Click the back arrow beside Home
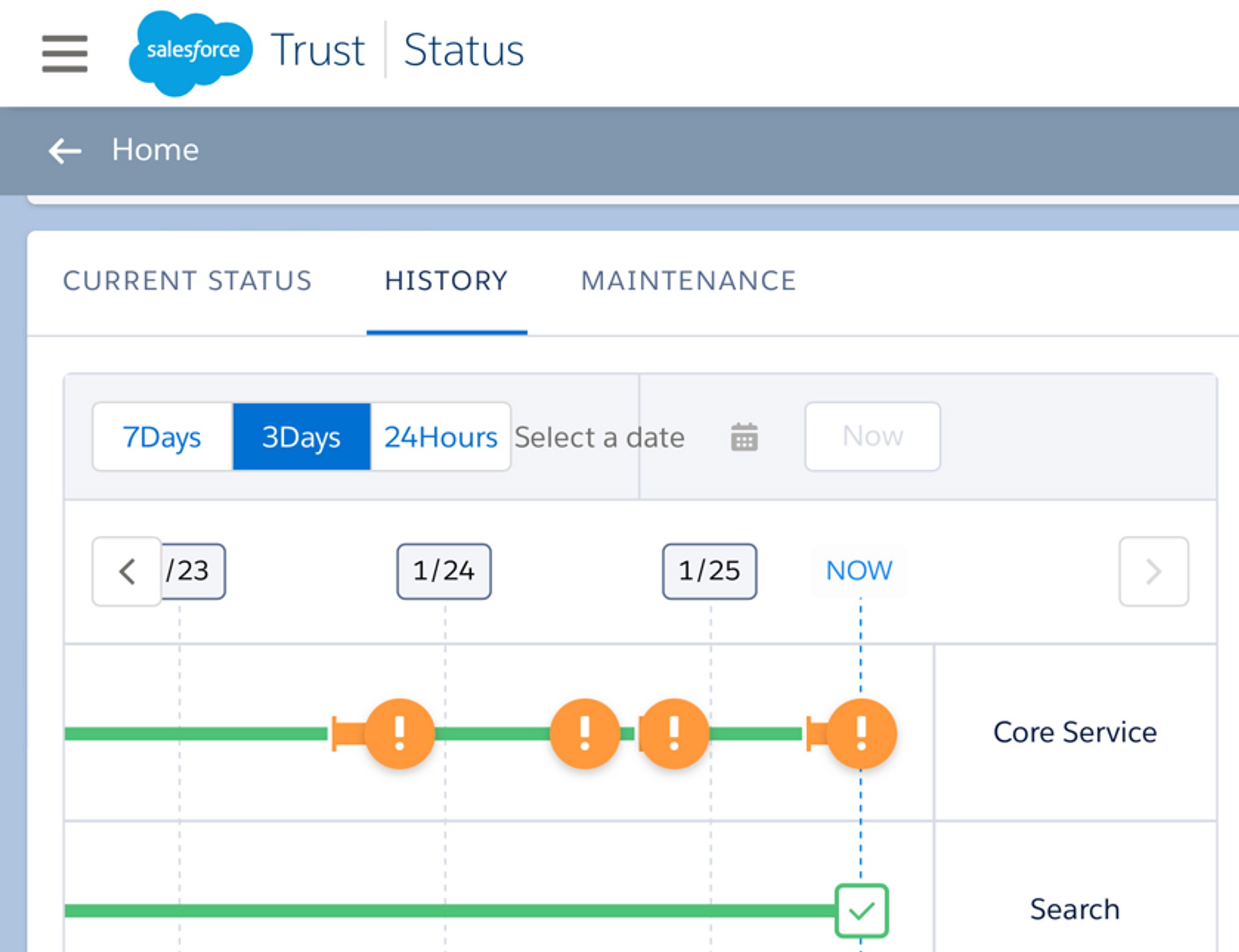Screen dimensions: 1239x952 coord(65,150)
